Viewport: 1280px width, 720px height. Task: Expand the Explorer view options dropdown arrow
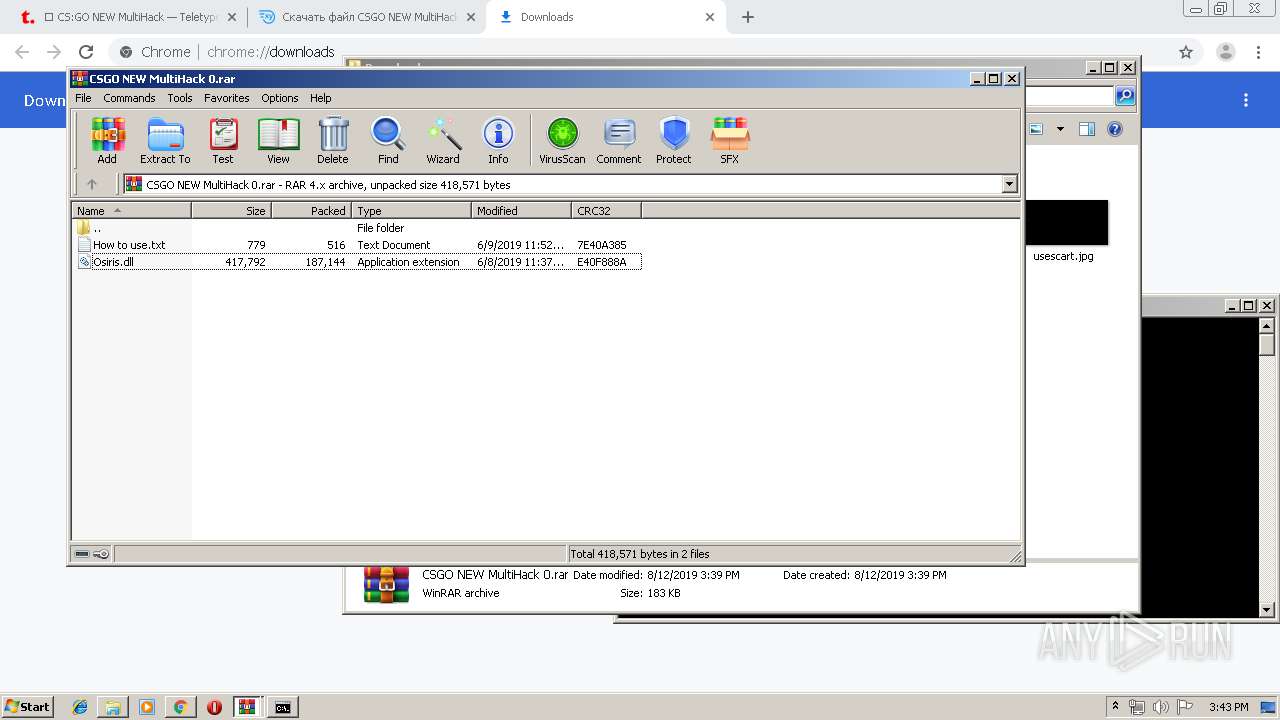click(1060, 129)
